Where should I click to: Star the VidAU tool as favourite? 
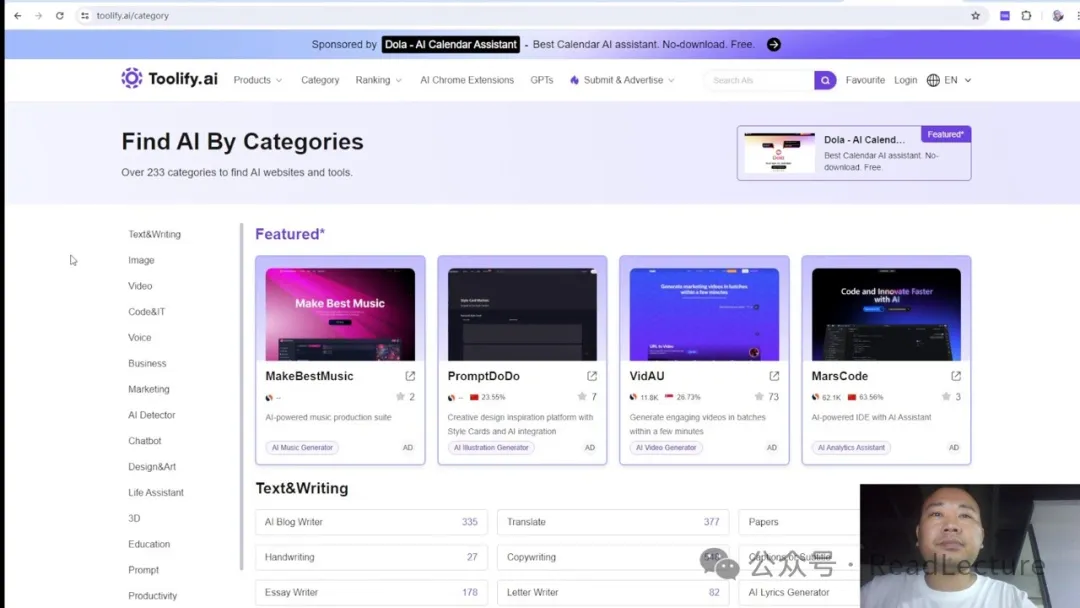coord(760,397)
